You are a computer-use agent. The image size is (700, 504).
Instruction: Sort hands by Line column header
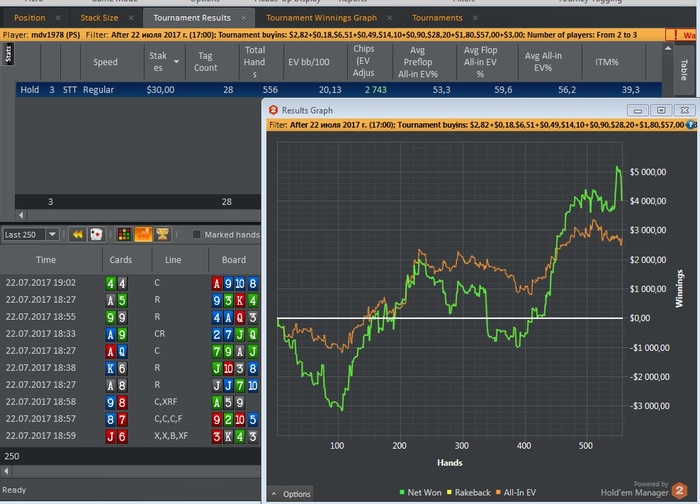tap(173, 260)
